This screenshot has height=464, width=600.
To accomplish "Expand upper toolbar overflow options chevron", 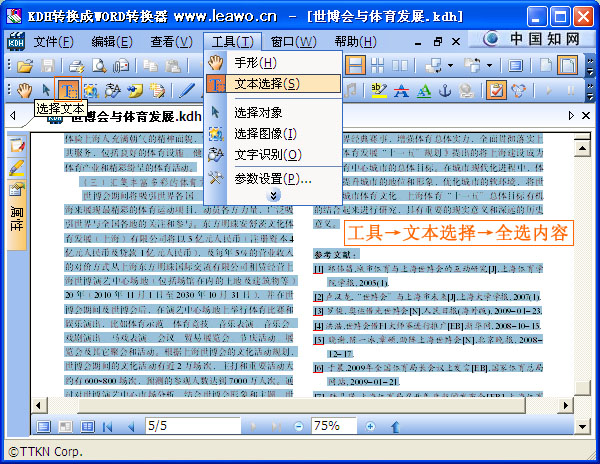I will coord(590,66).
